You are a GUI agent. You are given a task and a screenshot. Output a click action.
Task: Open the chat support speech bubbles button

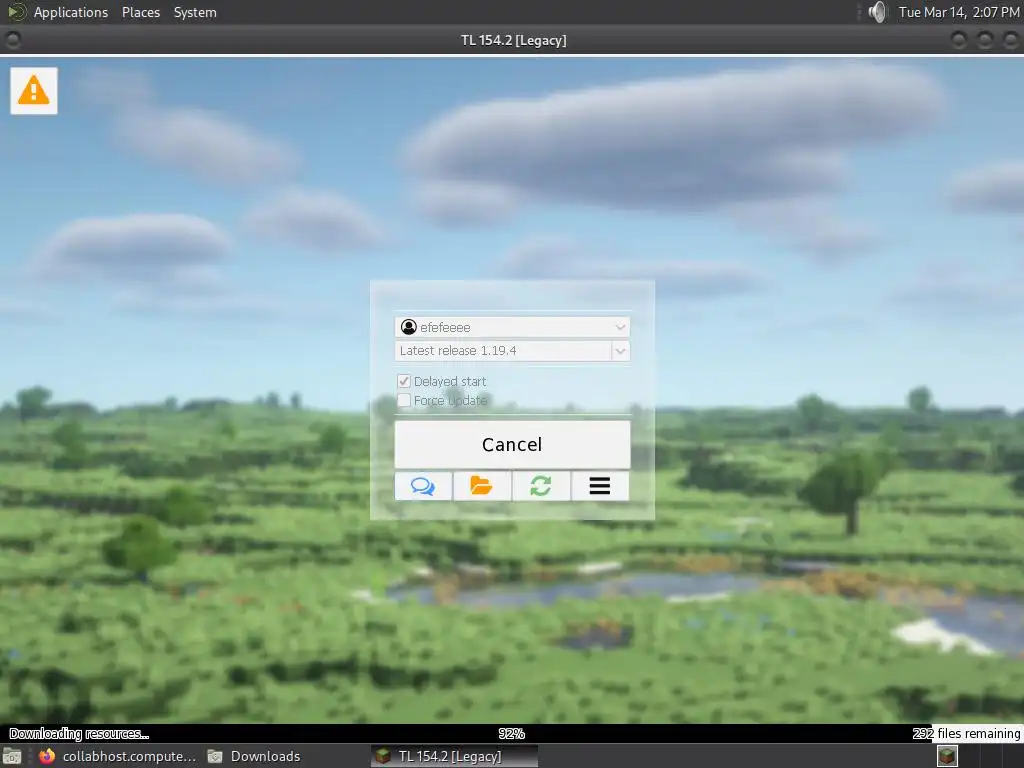click(423, 486)
